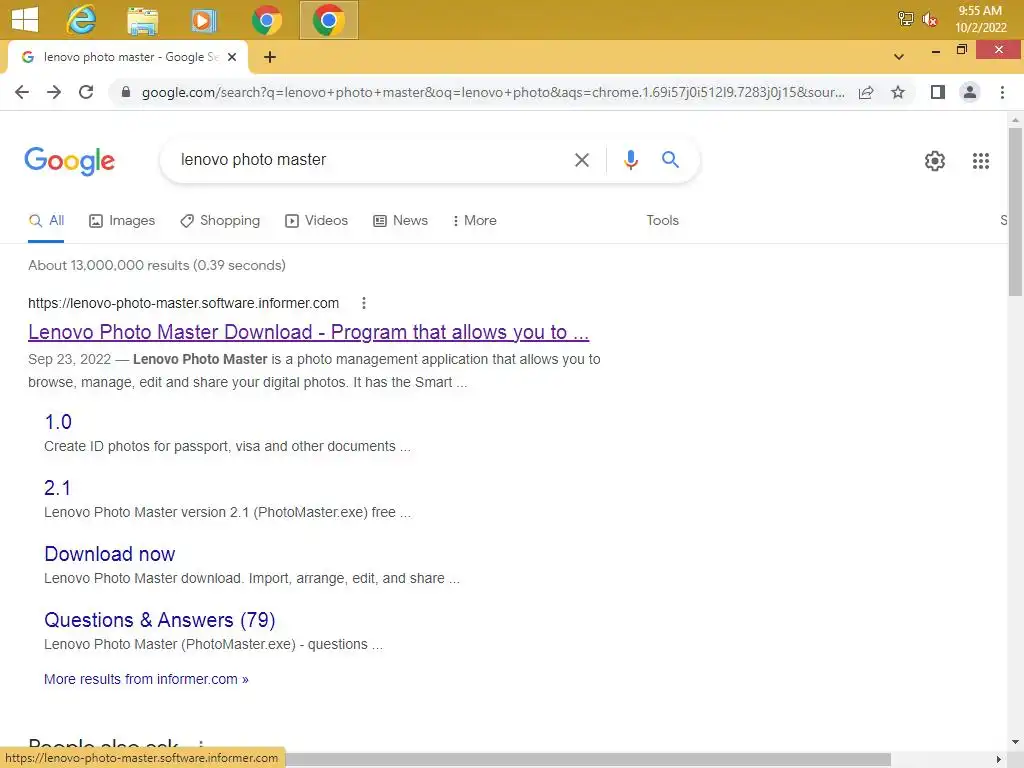Click the muted volume tray icon

click(x=929, y=19)
